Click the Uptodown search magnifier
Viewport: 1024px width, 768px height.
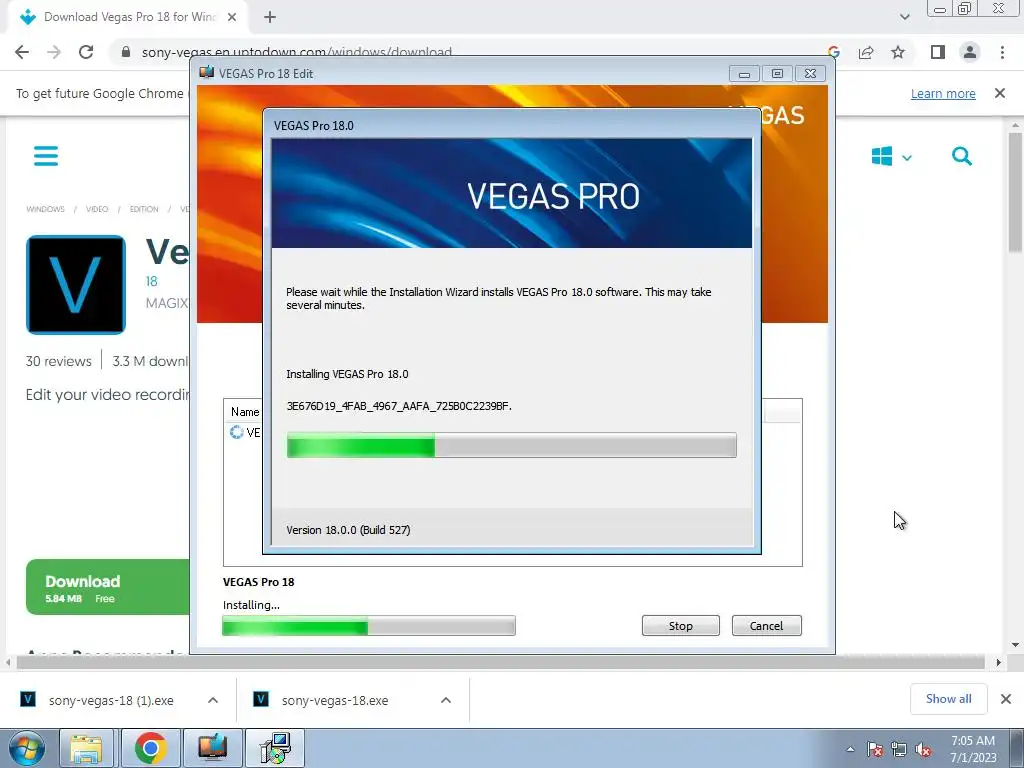962,157
